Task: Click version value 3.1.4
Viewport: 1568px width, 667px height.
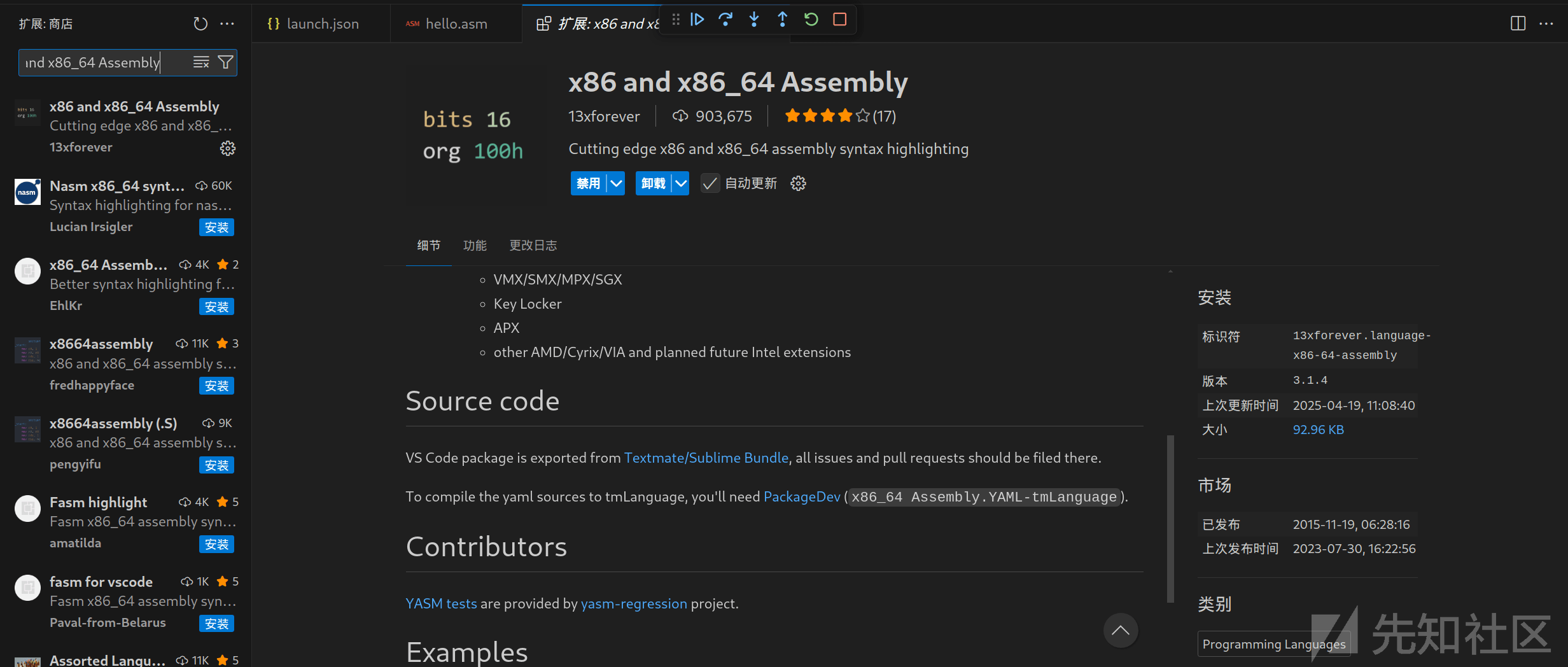Action: tap(1310, 381)
